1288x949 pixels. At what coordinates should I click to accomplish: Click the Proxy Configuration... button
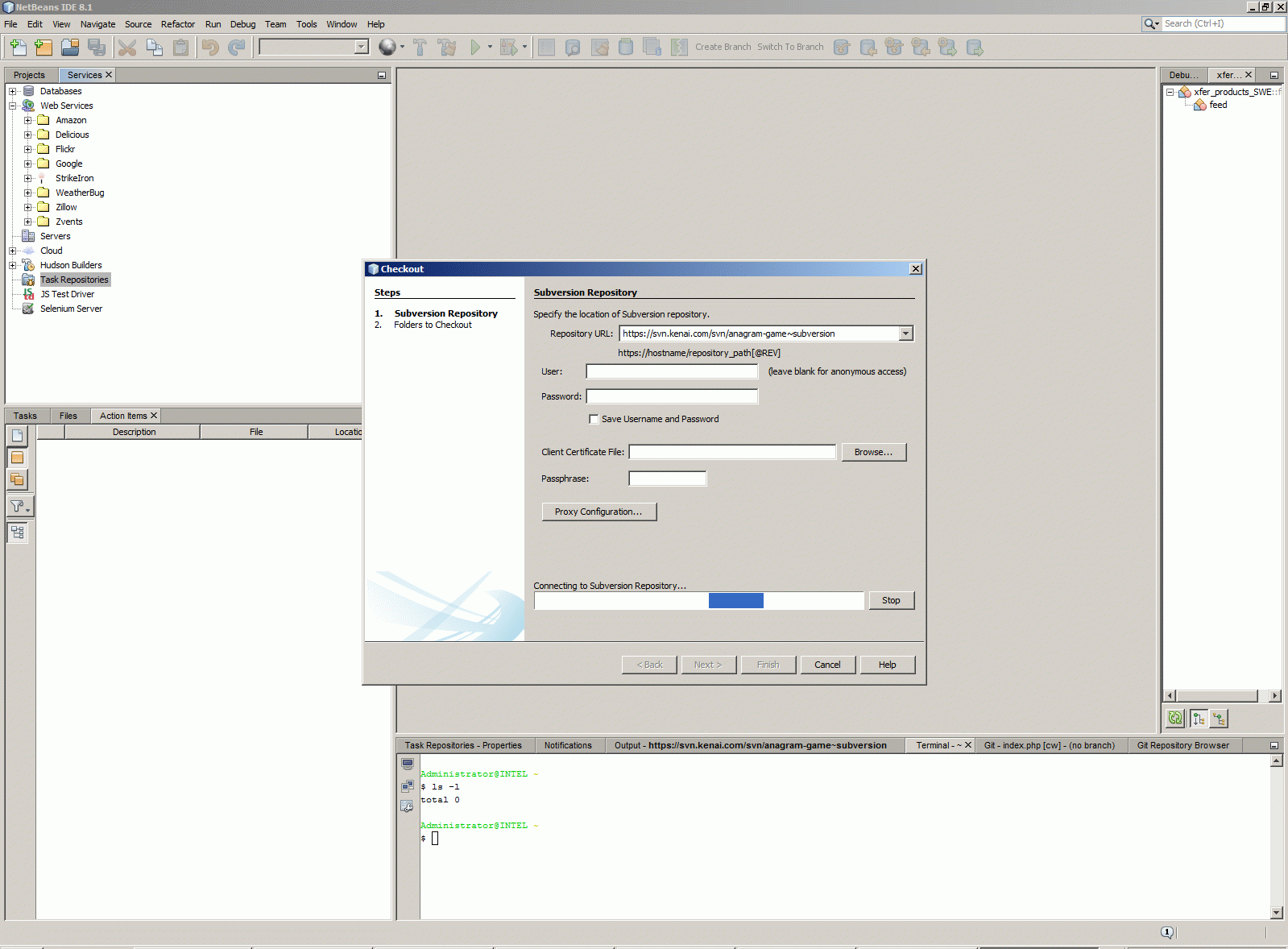598,512
